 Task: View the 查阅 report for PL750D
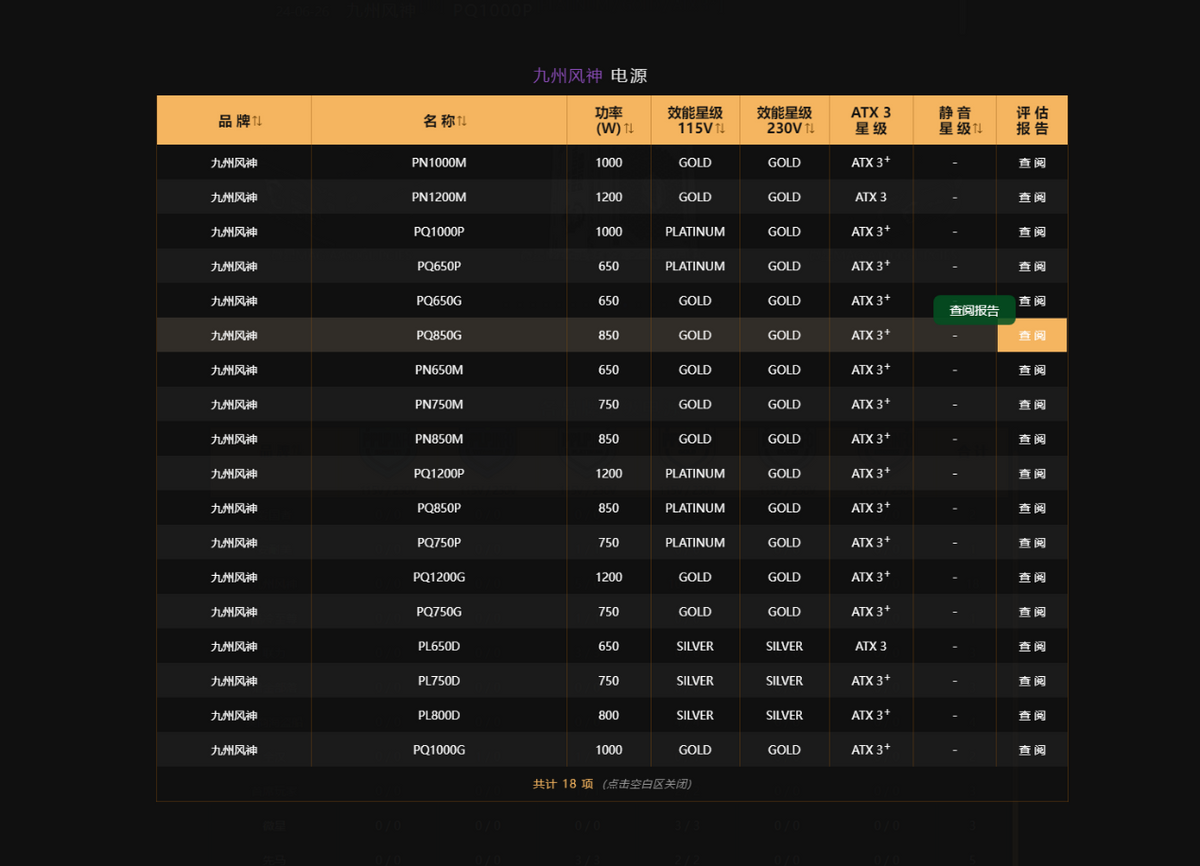point(1032,681)
